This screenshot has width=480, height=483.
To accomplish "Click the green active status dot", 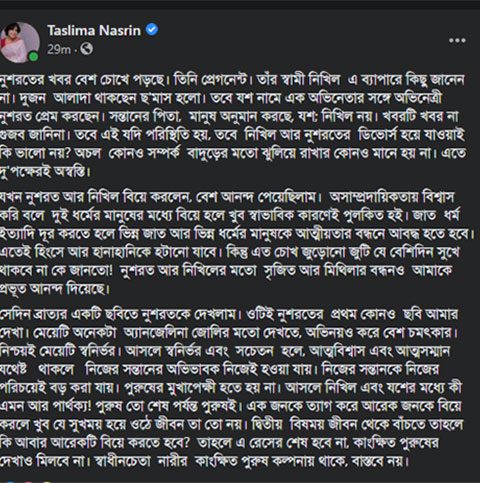I will click(33, 57).
